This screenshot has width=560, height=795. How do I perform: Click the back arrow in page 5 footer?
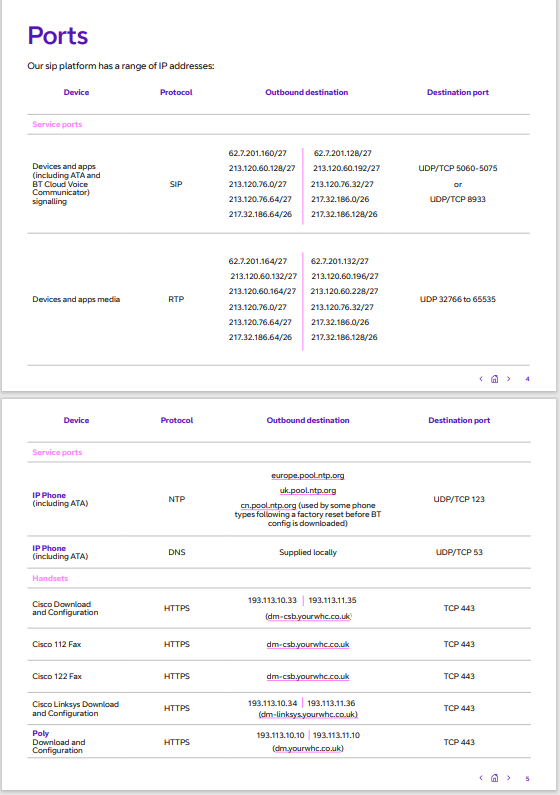click(480, 778)
